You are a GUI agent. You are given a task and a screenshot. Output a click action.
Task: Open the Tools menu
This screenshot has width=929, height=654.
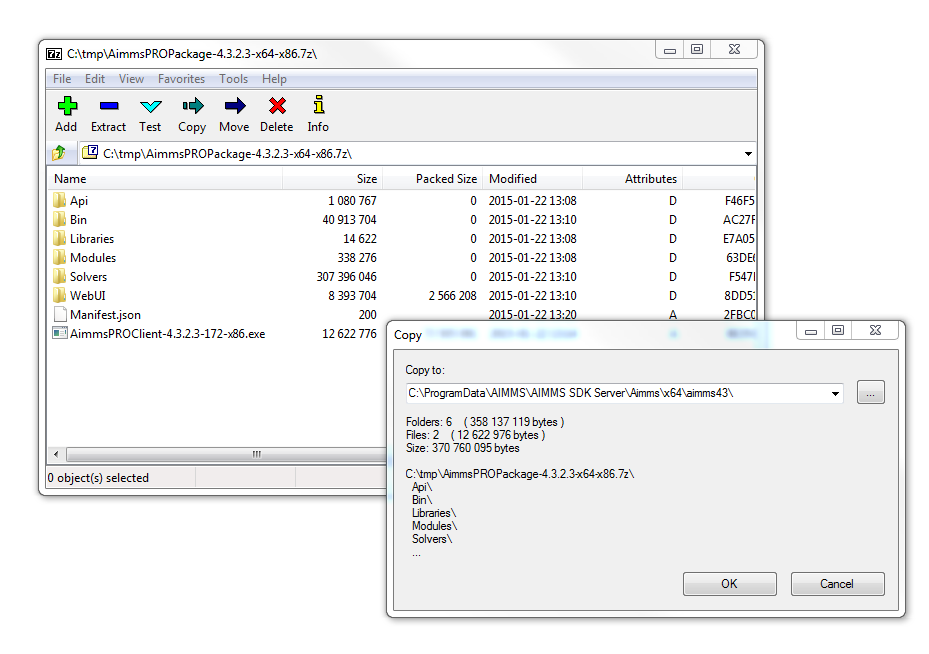pyautogui.click(x=233, y=79)
